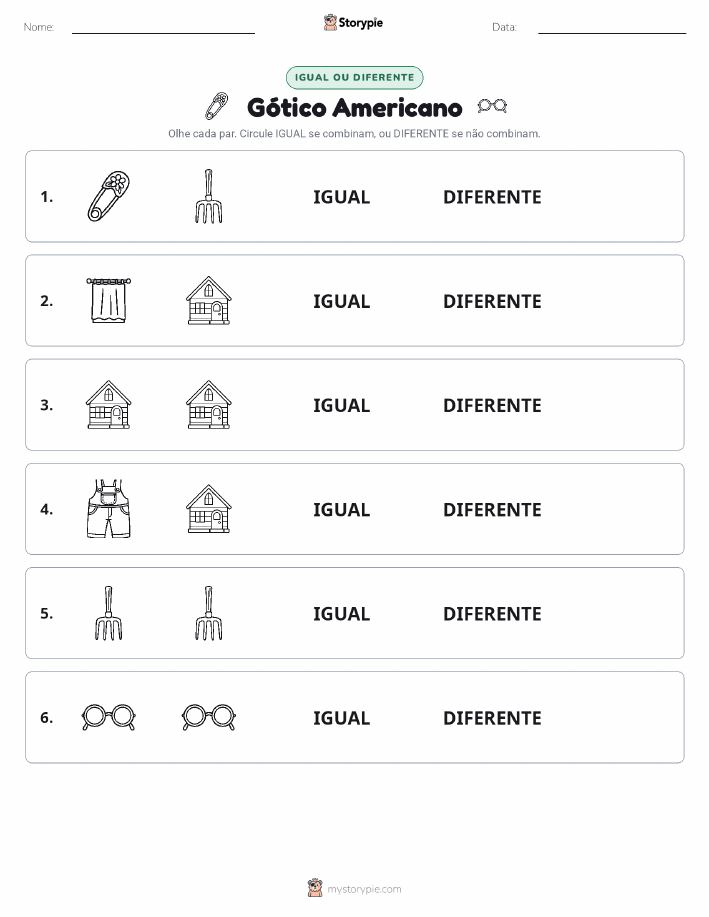Click the Data input line

(612, 27)
